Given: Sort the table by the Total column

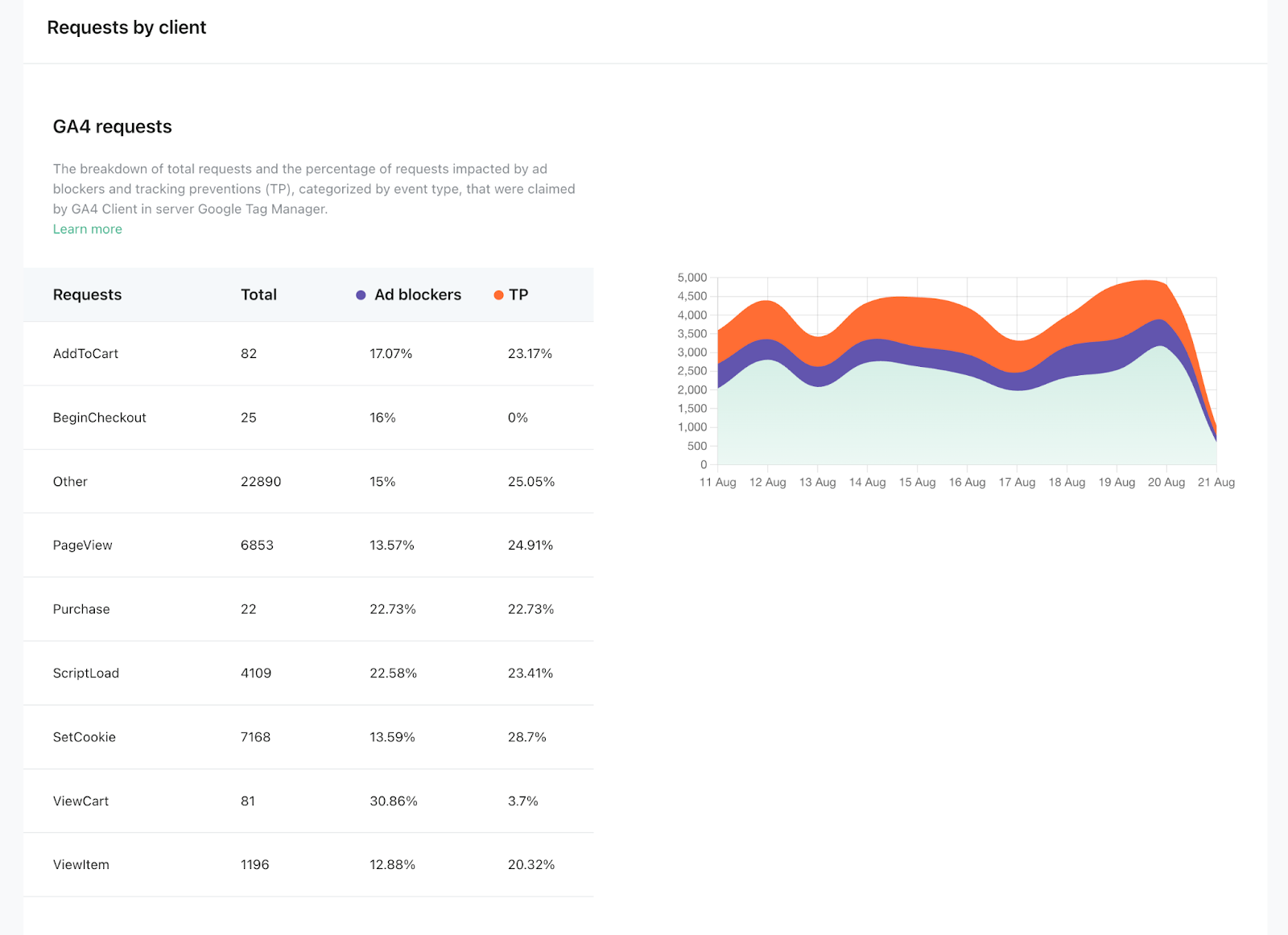Looking at the screenshot, I should 258,295.
